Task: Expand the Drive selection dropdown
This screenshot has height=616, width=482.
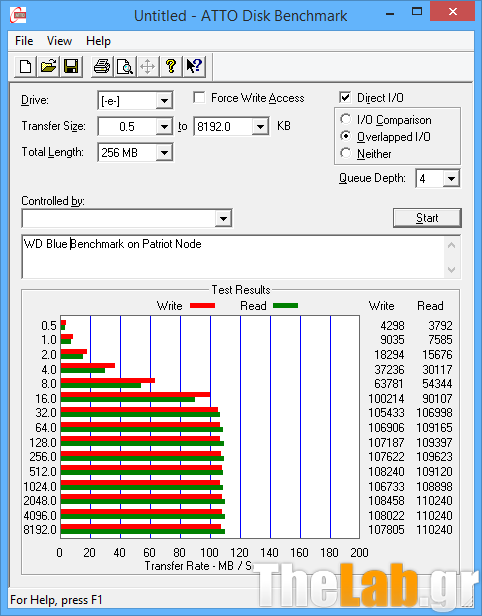Action: tap(164, 101)
